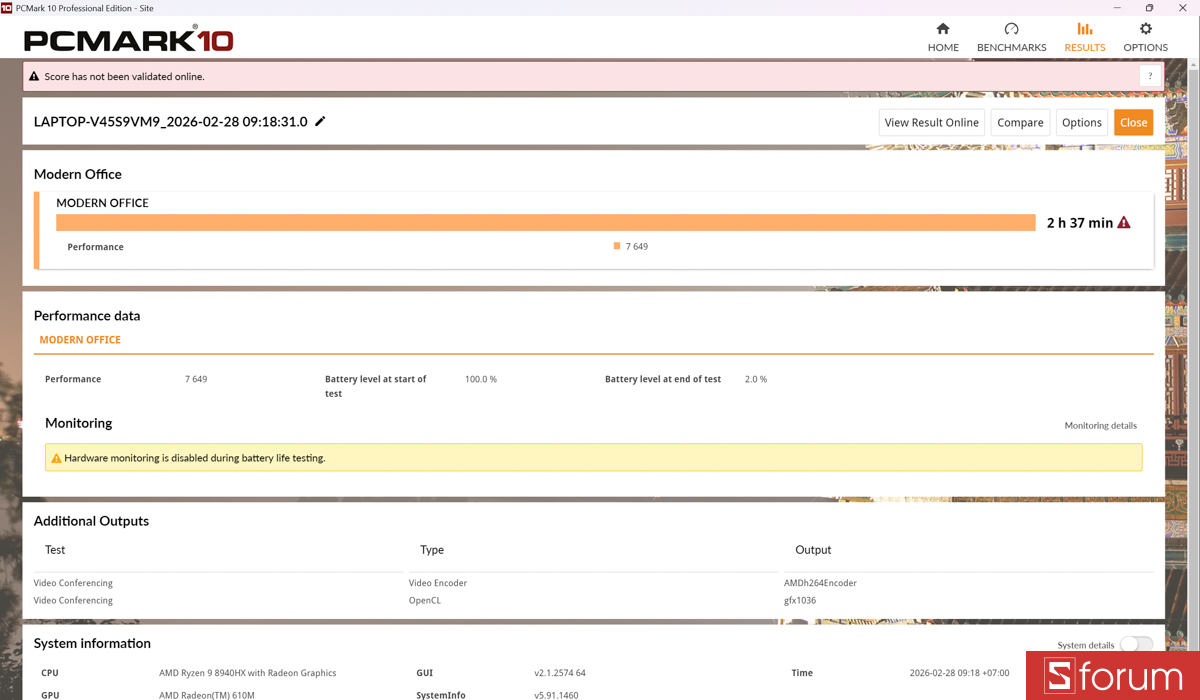The width and height of the screenshot is (1200, 700).
Task: Click the Video Conferencing row with OpenCL
Action: 73,601
